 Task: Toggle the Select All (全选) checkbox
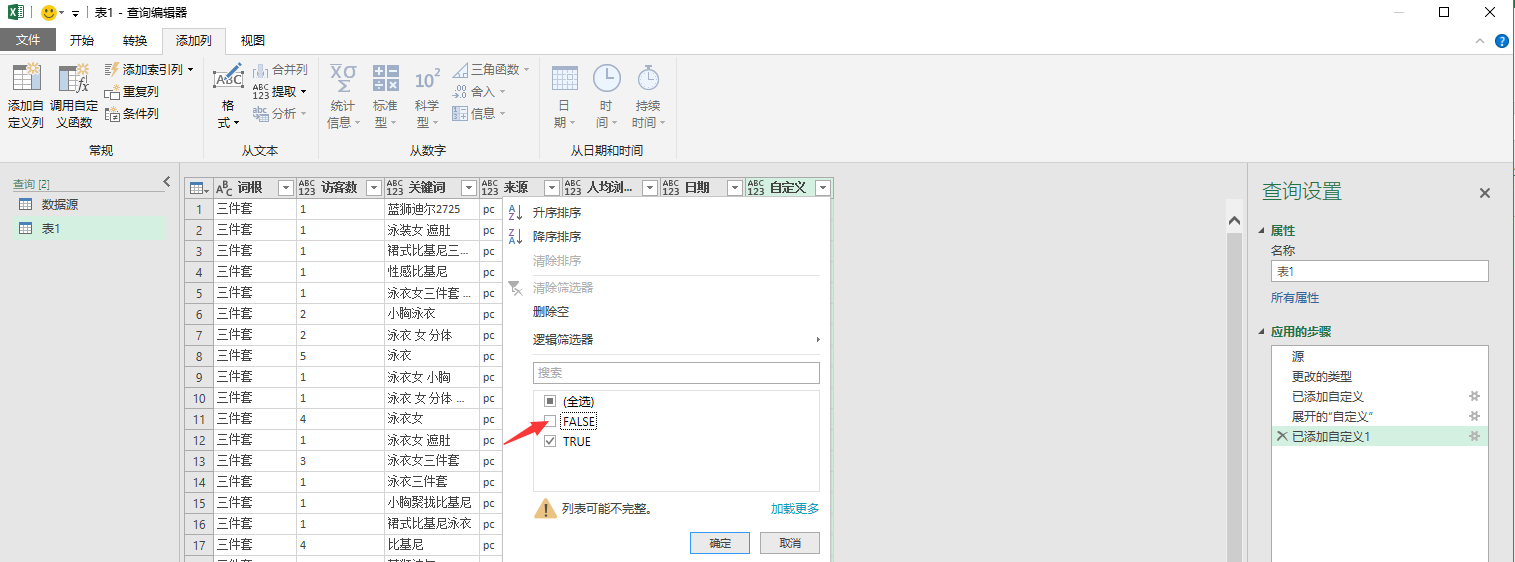tap(550, 401)
